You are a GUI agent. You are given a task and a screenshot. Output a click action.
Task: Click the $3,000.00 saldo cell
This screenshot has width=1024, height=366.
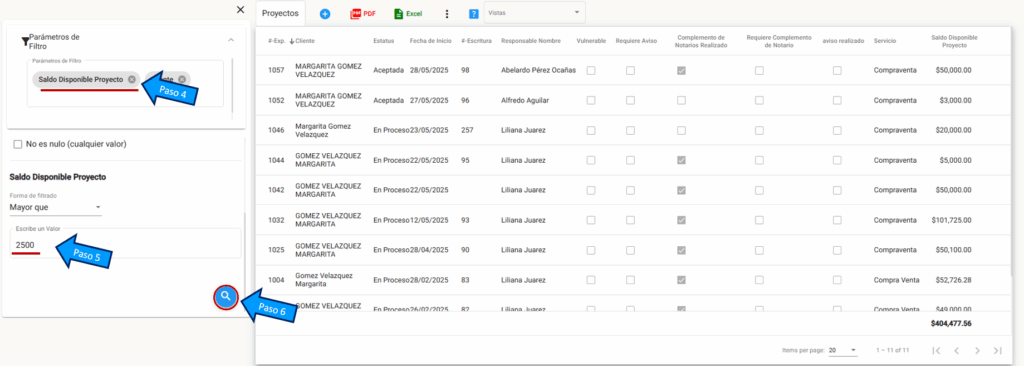click(955, 100)
